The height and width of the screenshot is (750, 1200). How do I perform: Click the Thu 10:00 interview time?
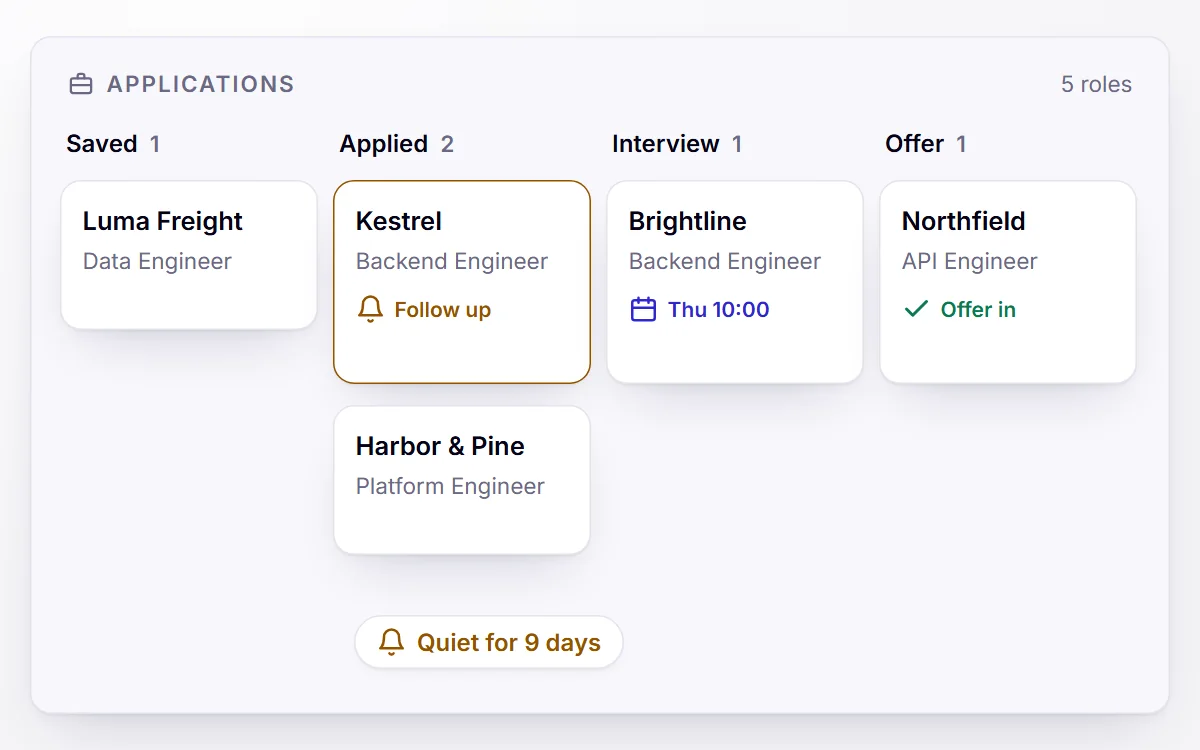coord(719,310)
